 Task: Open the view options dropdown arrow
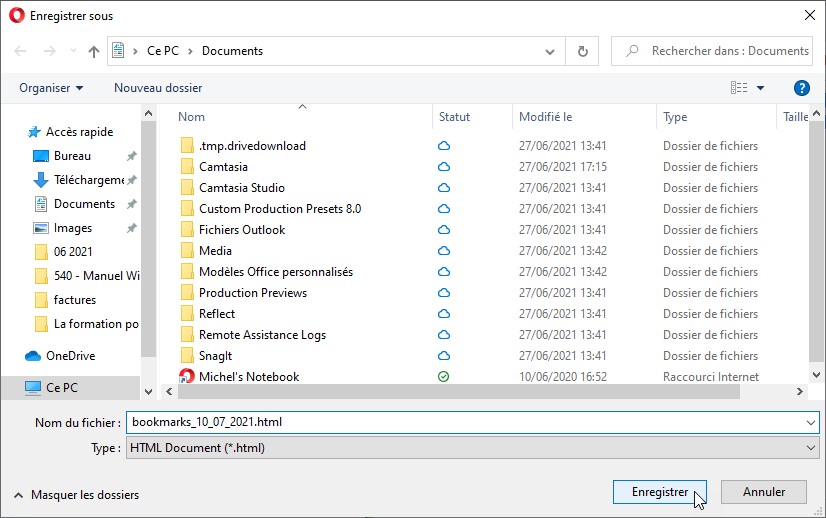click(760, 88)
